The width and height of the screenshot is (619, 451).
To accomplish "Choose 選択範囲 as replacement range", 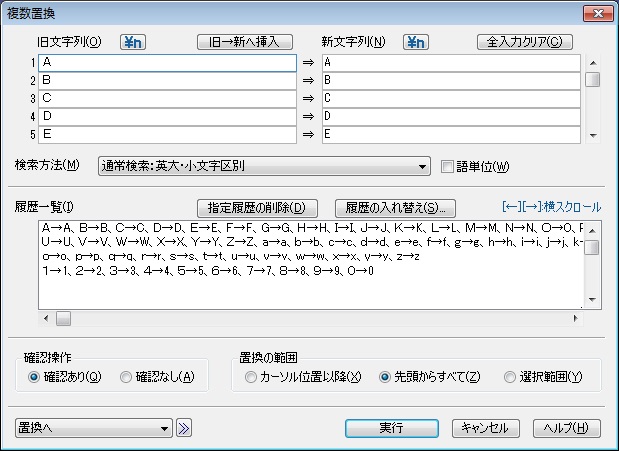I will click(x=511, y=377).
